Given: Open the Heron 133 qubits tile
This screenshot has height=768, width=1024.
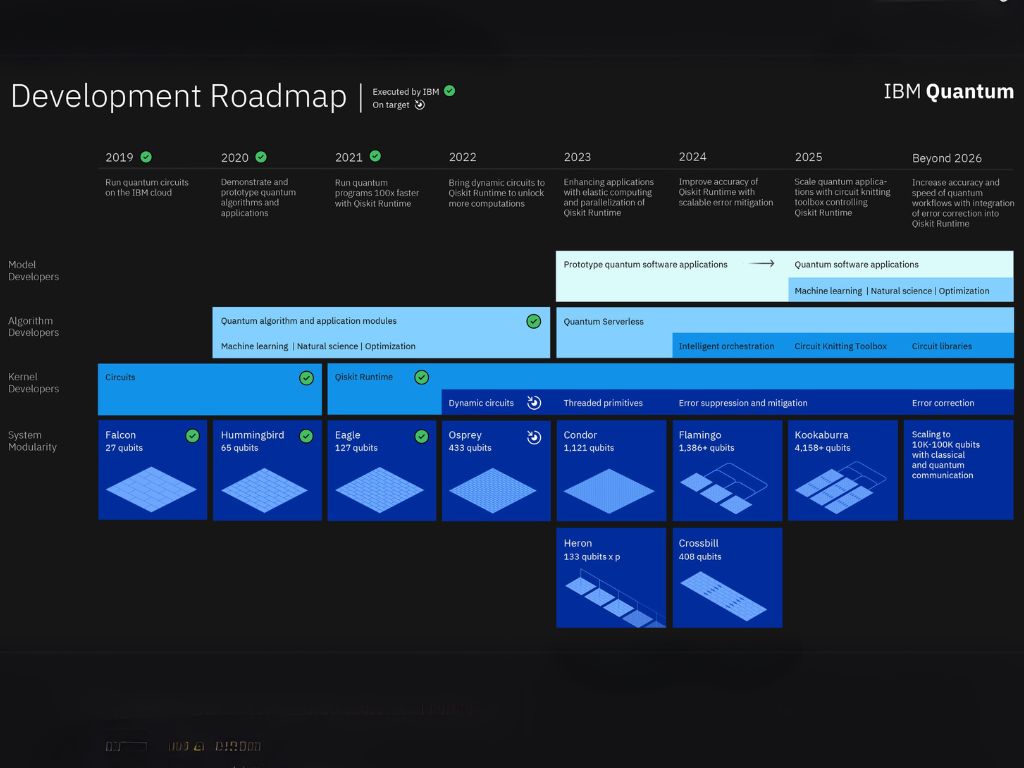Looking at the screenshot, I should [610, 577].
